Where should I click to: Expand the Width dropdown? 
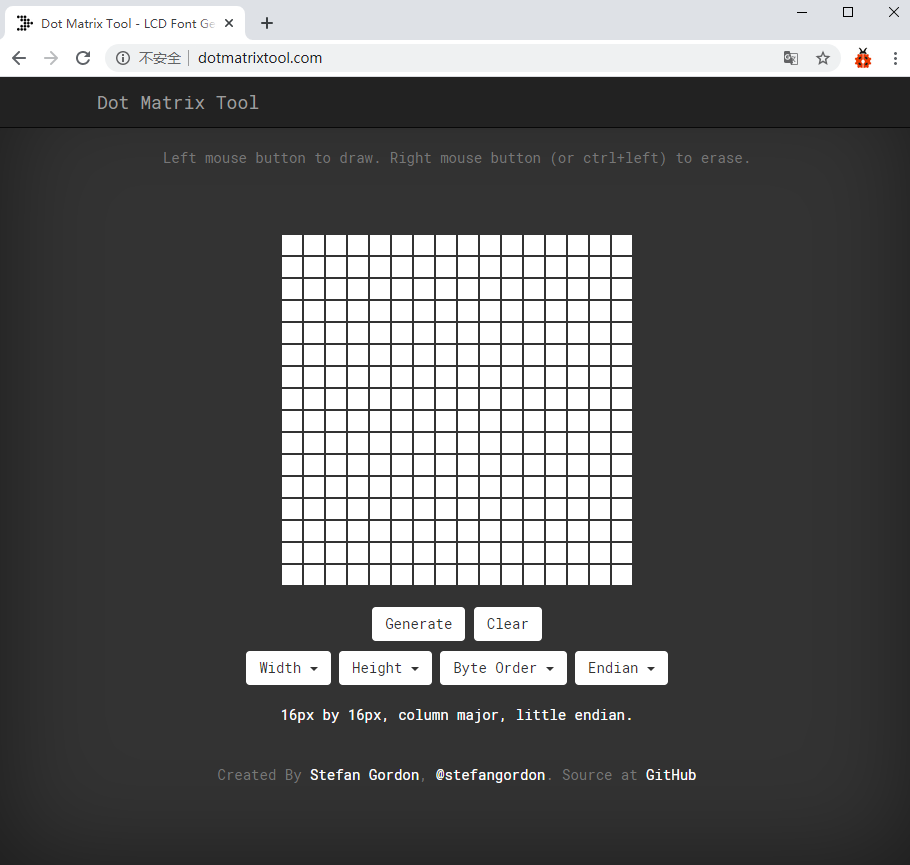coord(288,668)
